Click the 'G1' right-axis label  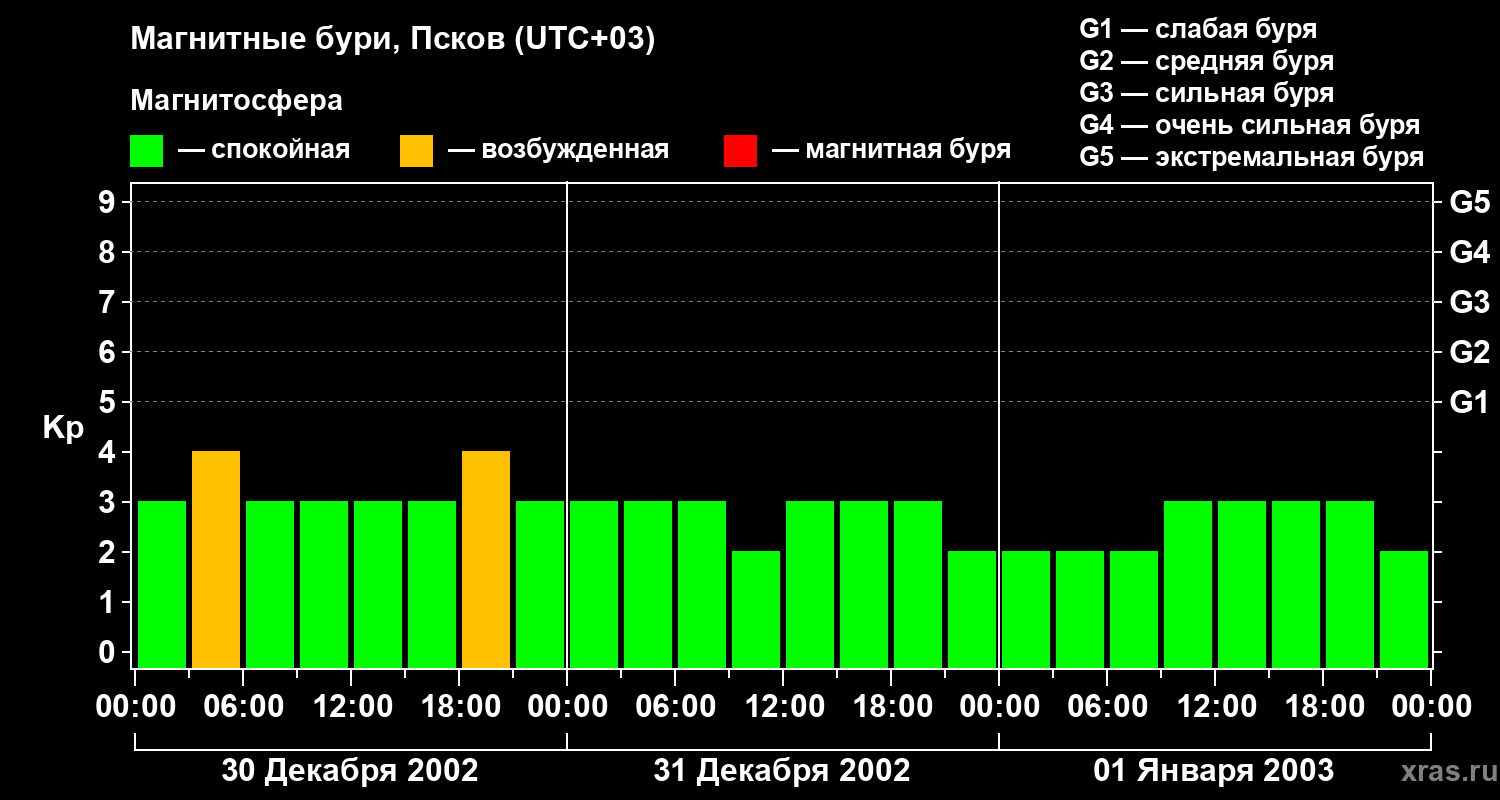click(1469, 403)
